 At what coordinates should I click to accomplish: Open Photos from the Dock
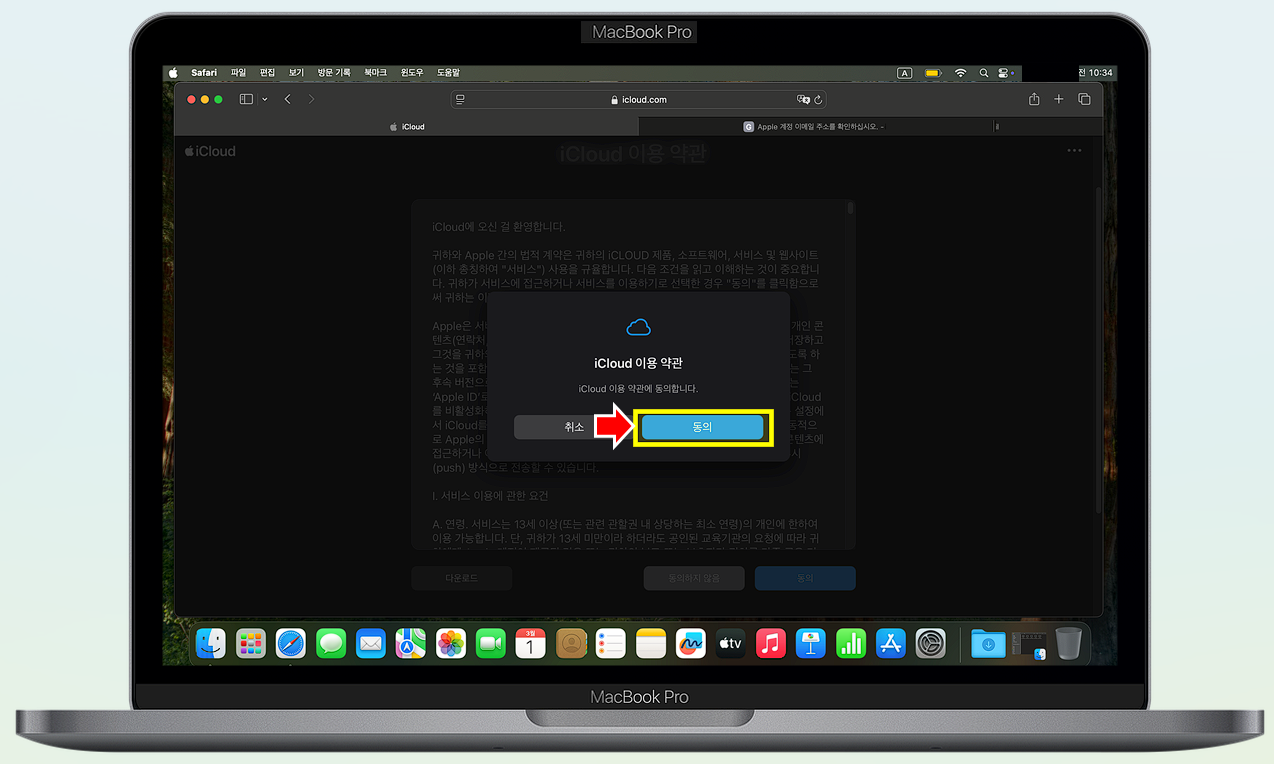click(451, 643)
